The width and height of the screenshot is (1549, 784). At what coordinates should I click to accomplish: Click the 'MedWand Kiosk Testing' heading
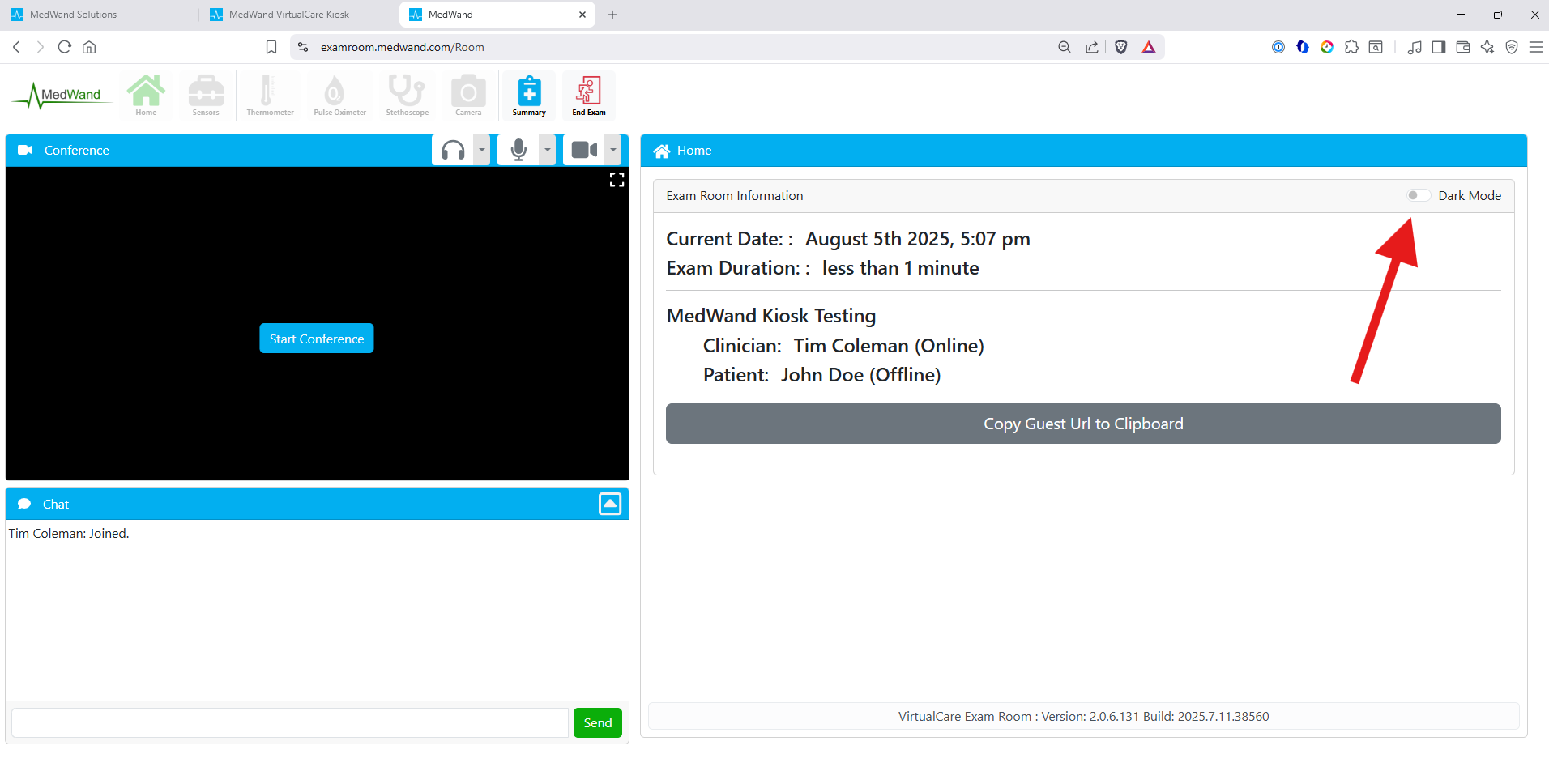(x=771, y=315)
